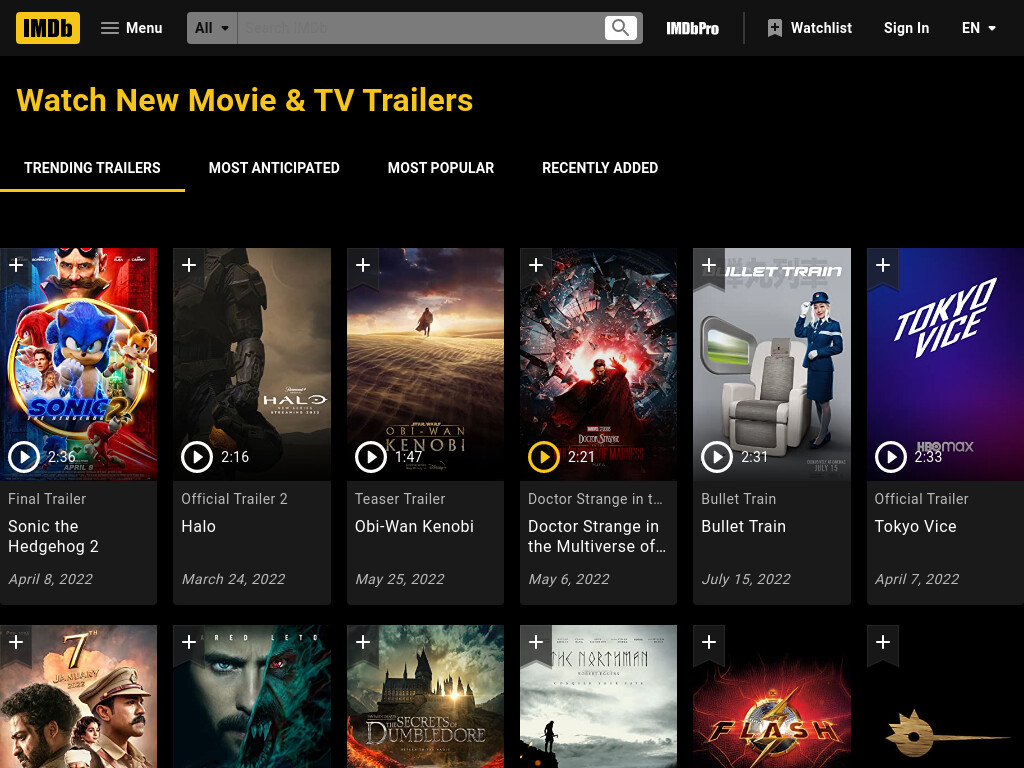Add the Morbius poster to watchlist
This screenshot has height=768, width=1024.
189,643
